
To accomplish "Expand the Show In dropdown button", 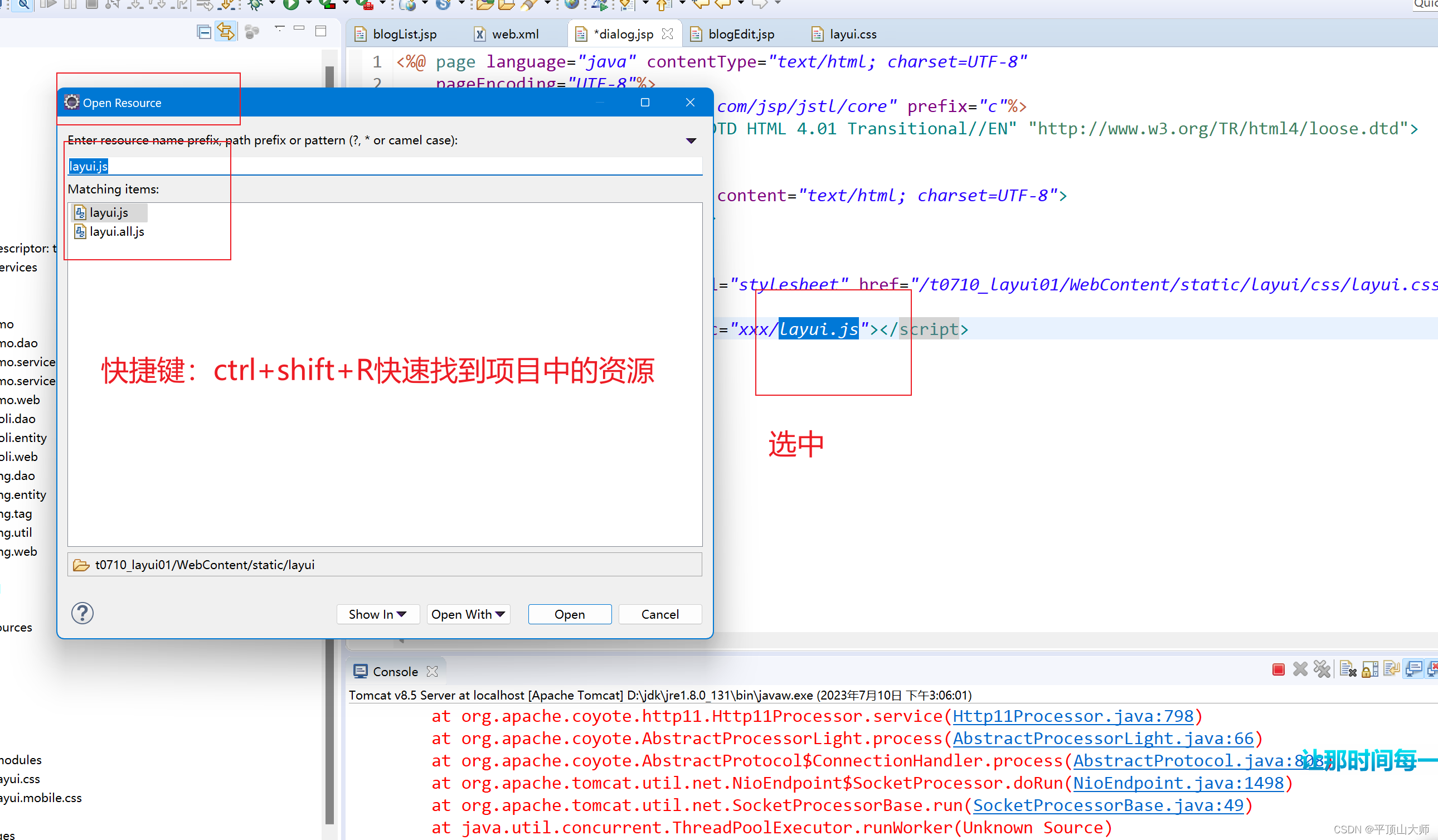I will tap(378, 614).
